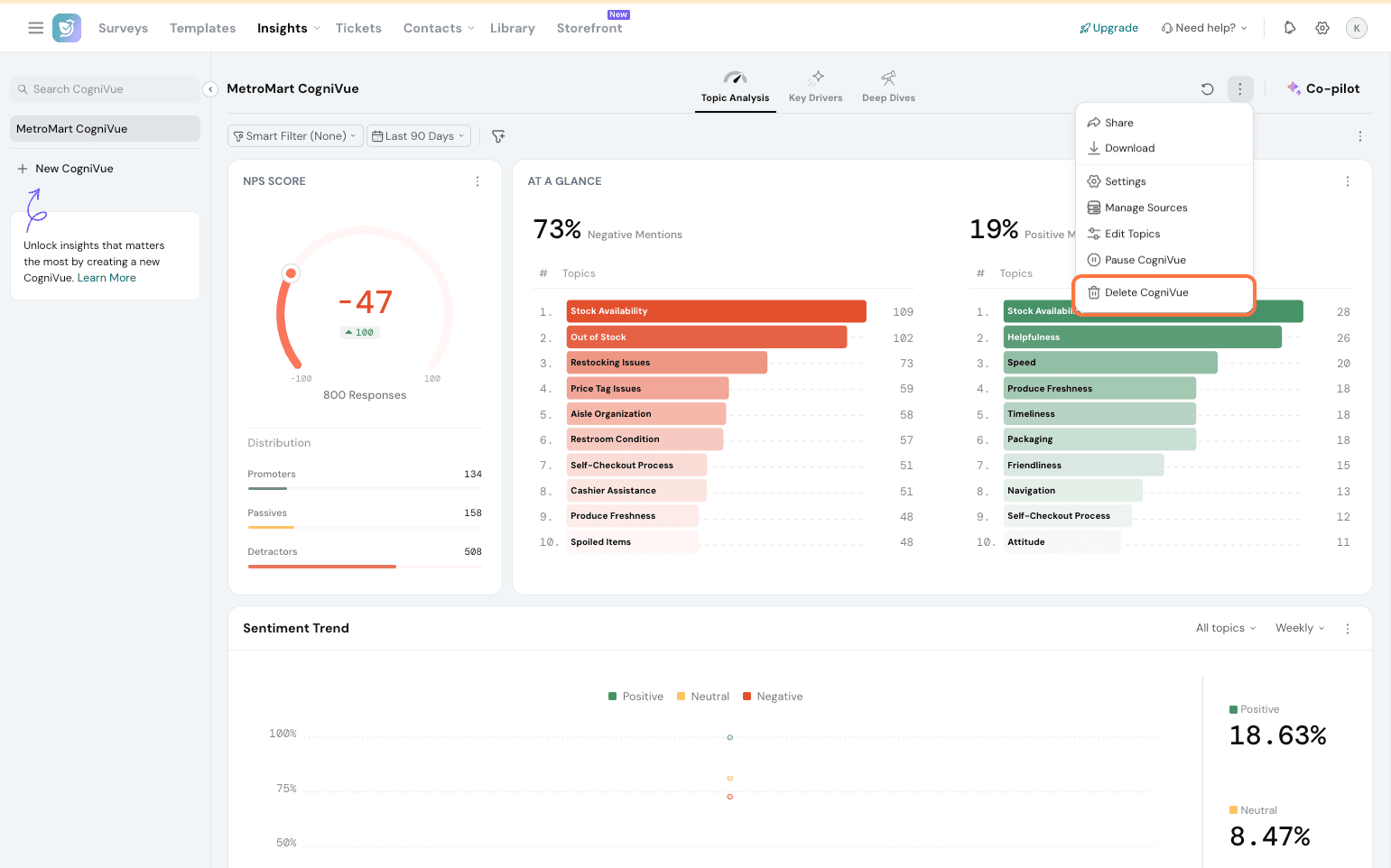Switch to the Key Drivers tab
Image resolution: width=1391 pixels, height=868 pixels.
tap(815, 88)
